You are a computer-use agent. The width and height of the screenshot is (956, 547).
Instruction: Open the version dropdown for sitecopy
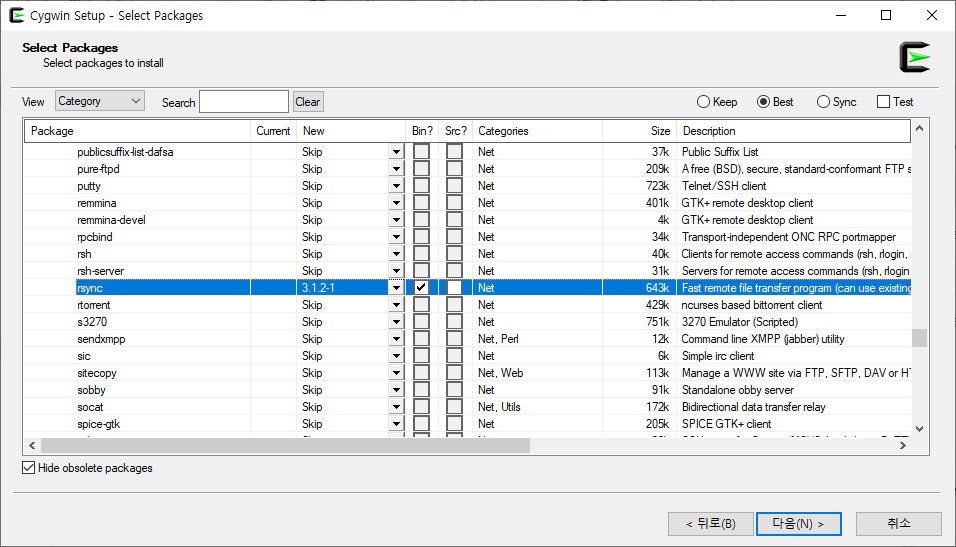[396, 373]
